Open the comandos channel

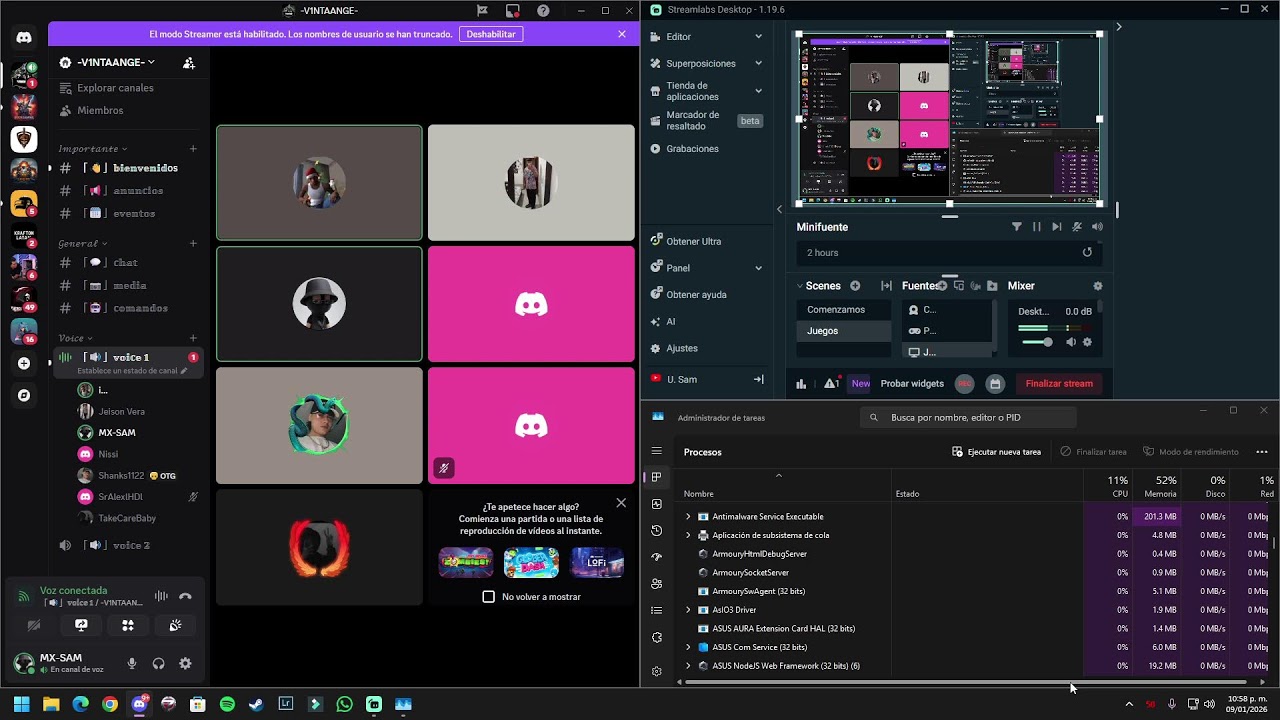click(127, 308)
